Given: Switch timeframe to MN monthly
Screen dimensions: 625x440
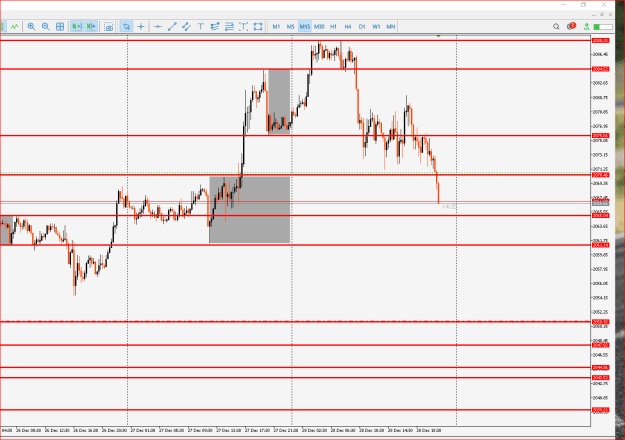Looking at the screenshot, I should coord(391,27).
